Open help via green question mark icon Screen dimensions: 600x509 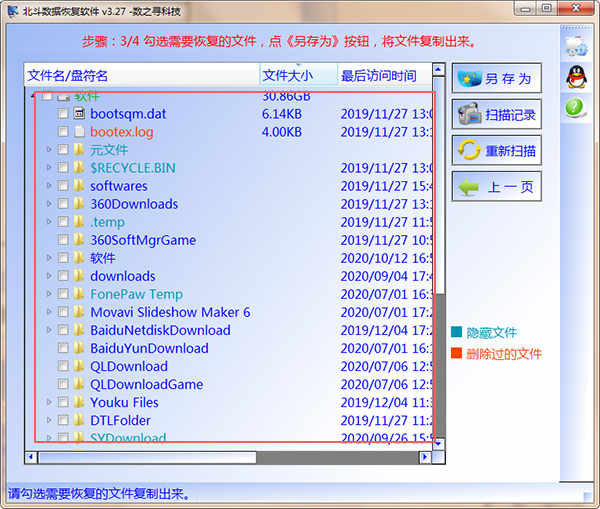pyautogui.click(x=576, y=106)
